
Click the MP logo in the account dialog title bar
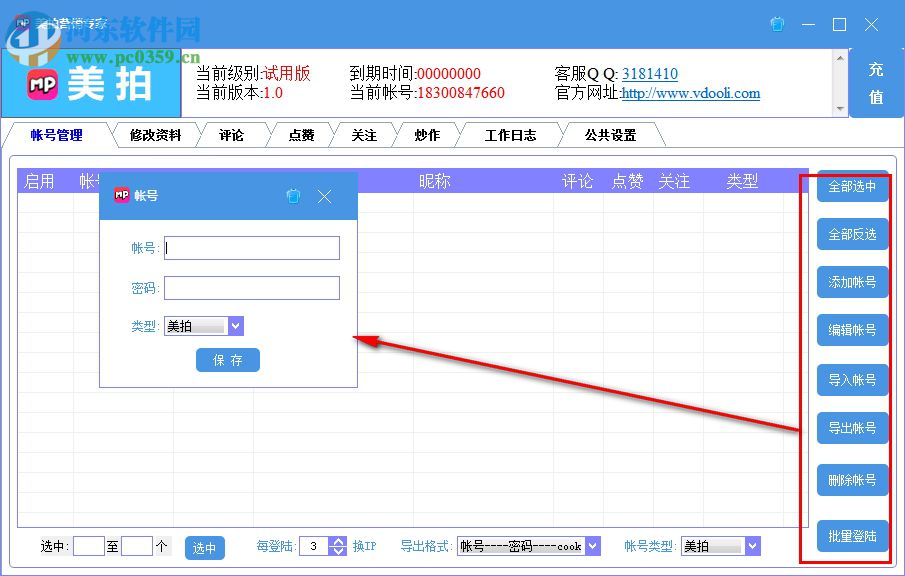point(122,196)
